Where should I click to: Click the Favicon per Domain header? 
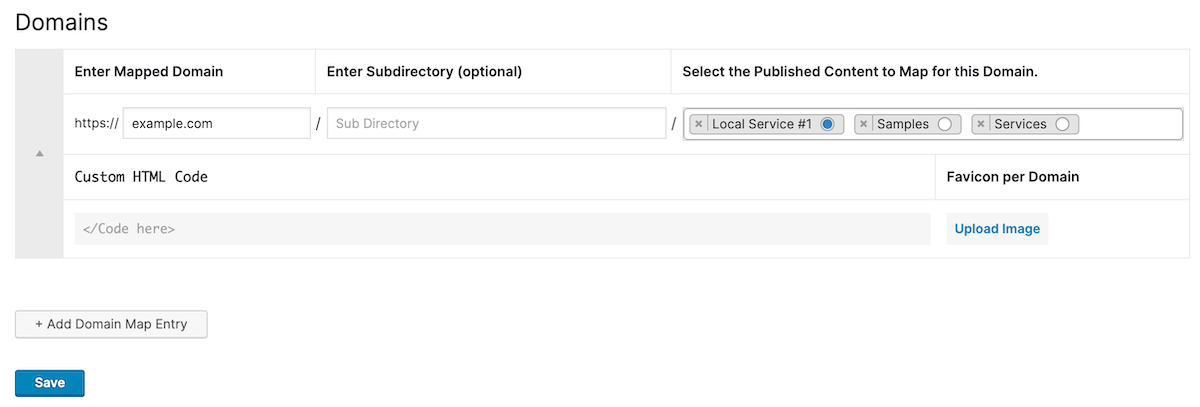pos(1013,177)
